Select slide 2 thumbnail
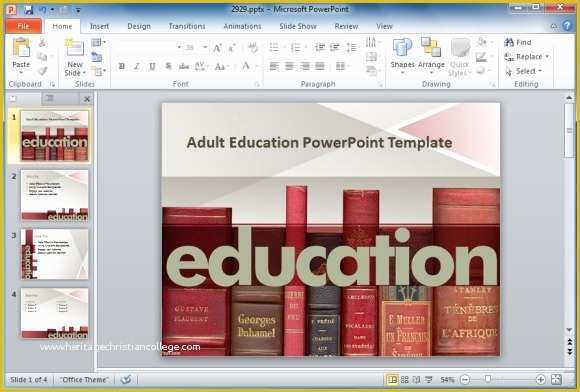 55,196
